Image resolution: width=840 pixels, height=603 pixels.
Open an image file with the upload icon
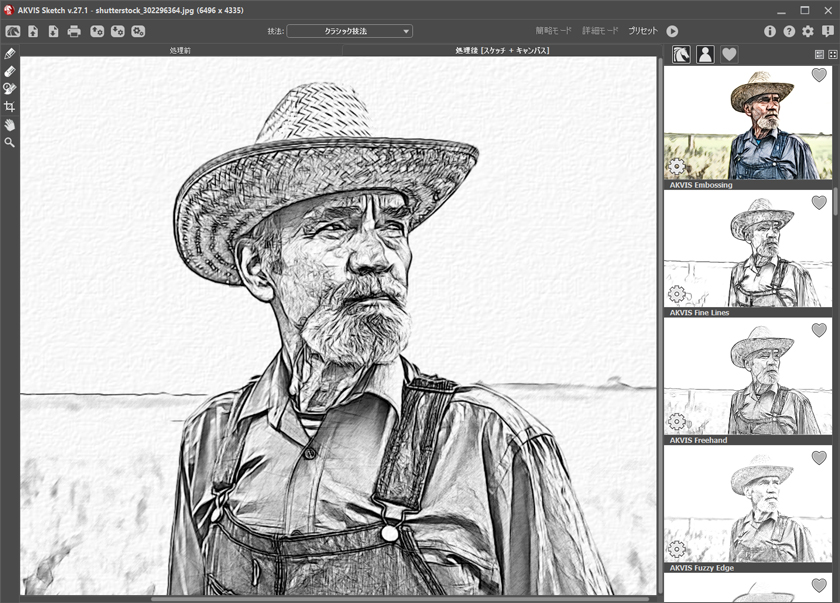pyautogui.click(x=33, y=31)
